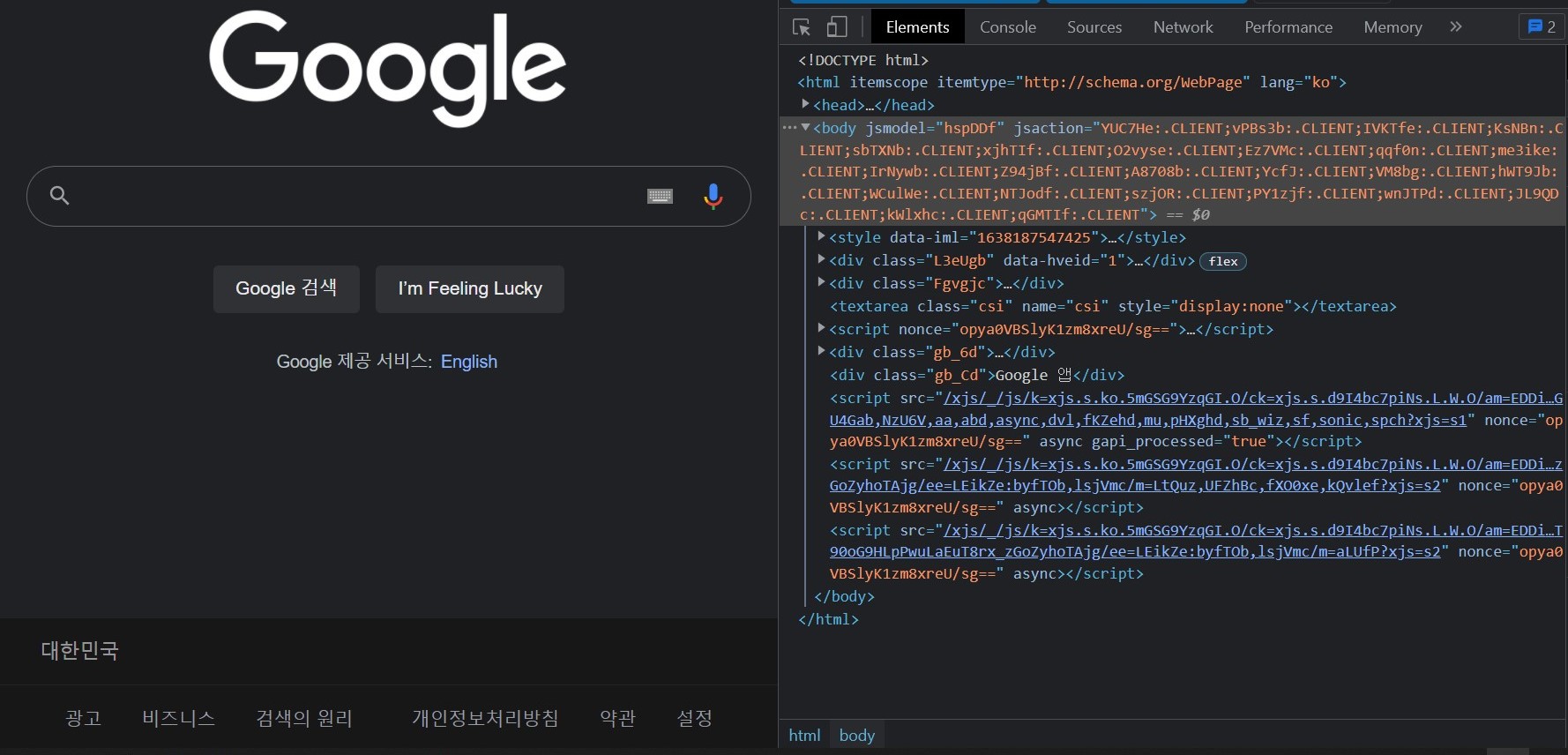The image size is (1568, 755).
Task: Select the textarea class csi line
Action: tap(1113, 306)
